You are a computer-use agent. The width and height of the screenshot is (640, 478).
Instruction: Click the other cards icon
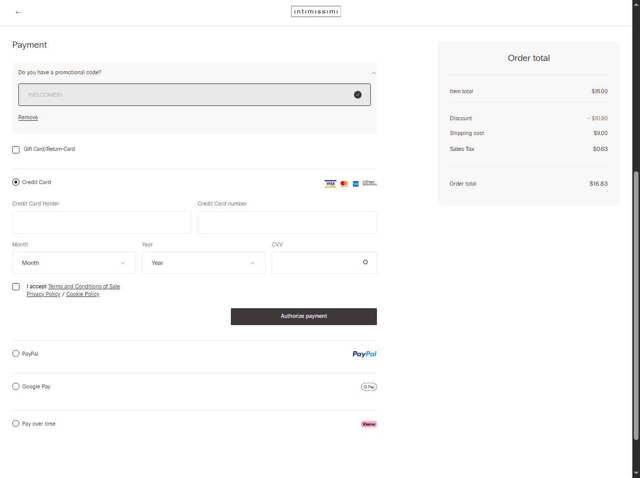point(369,183)
